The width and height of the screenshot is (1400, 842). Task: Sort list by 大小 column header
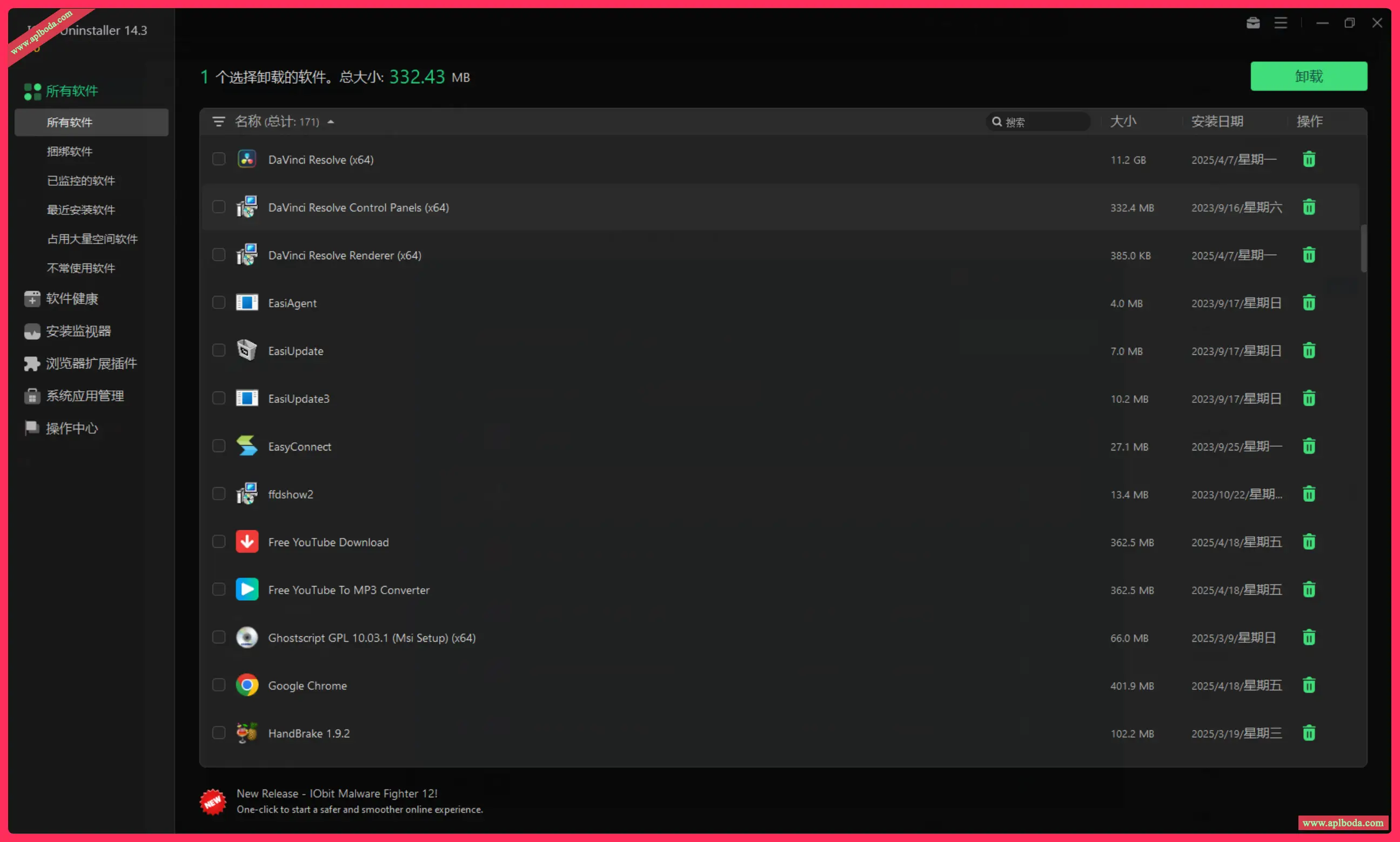click(1123, 122)
